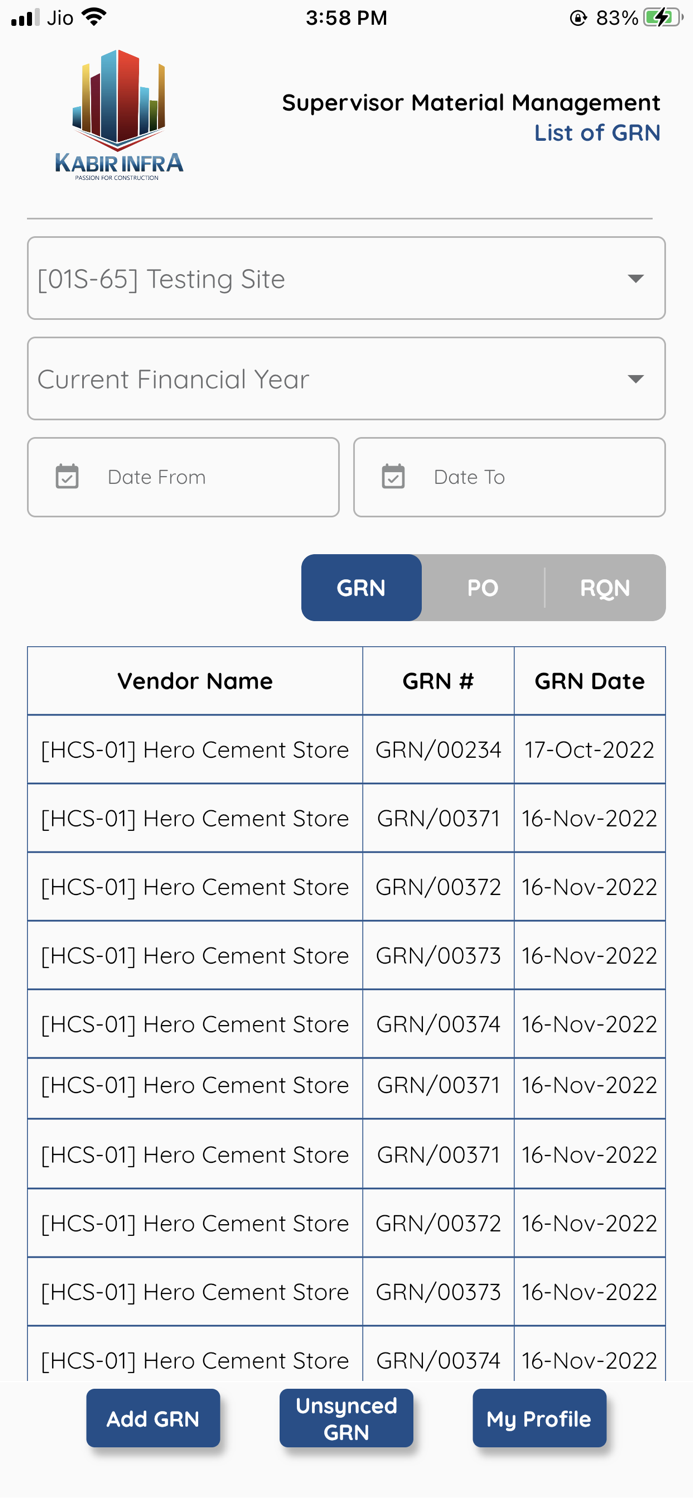Open the Unsynced GRN list

[x=346, y=1418]
